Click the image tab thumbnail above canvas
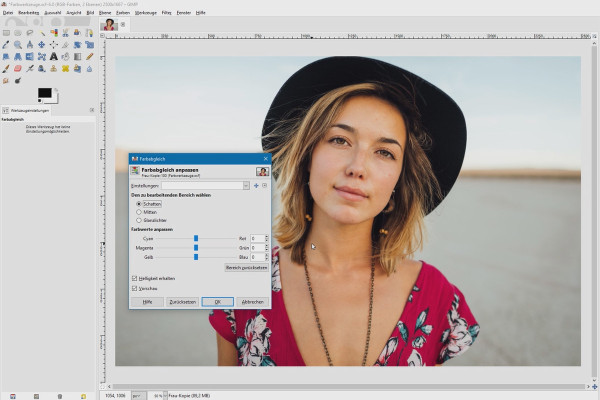Image resolution: width=600 pixels, height=400 pixels. pos(109,24)
